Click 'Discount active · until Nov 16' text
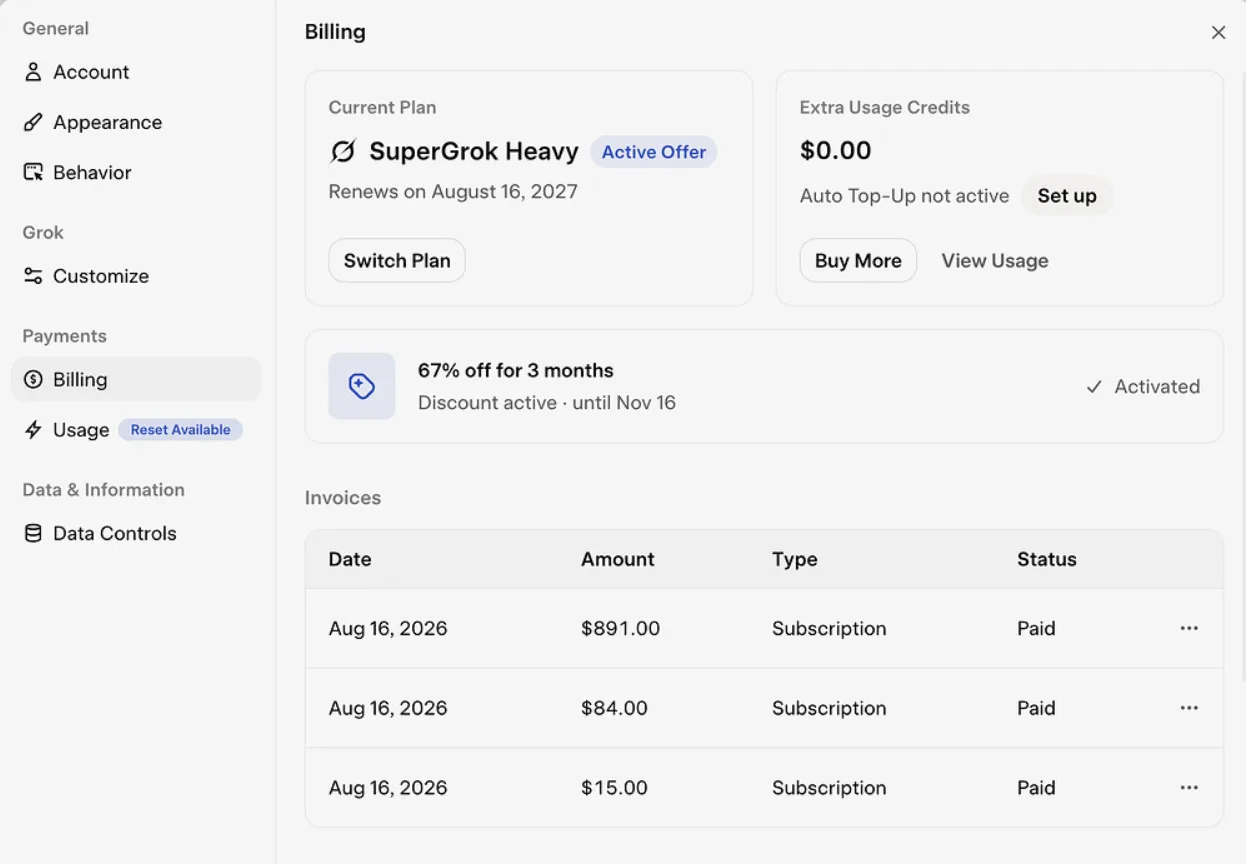The height and width of the screenshot is (864, 1246). pyautogui.click(x=547, y=403)
